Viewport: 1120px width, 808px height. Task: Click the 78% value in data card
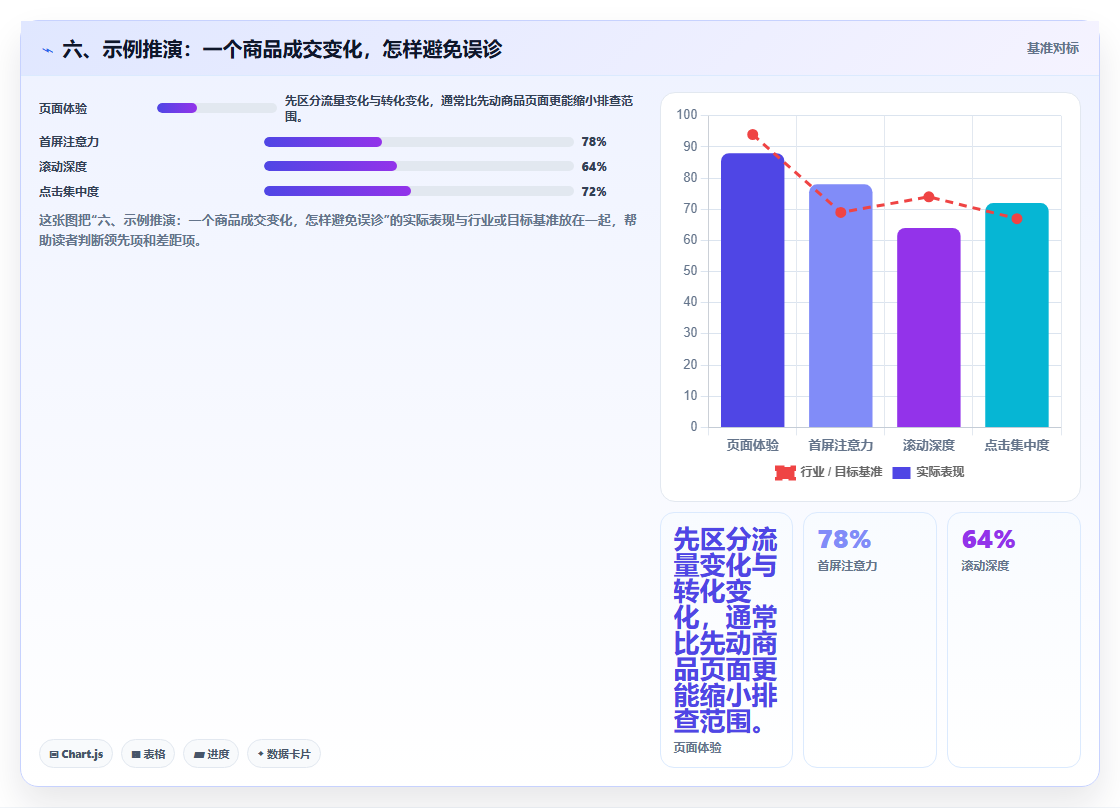[844, 539]
